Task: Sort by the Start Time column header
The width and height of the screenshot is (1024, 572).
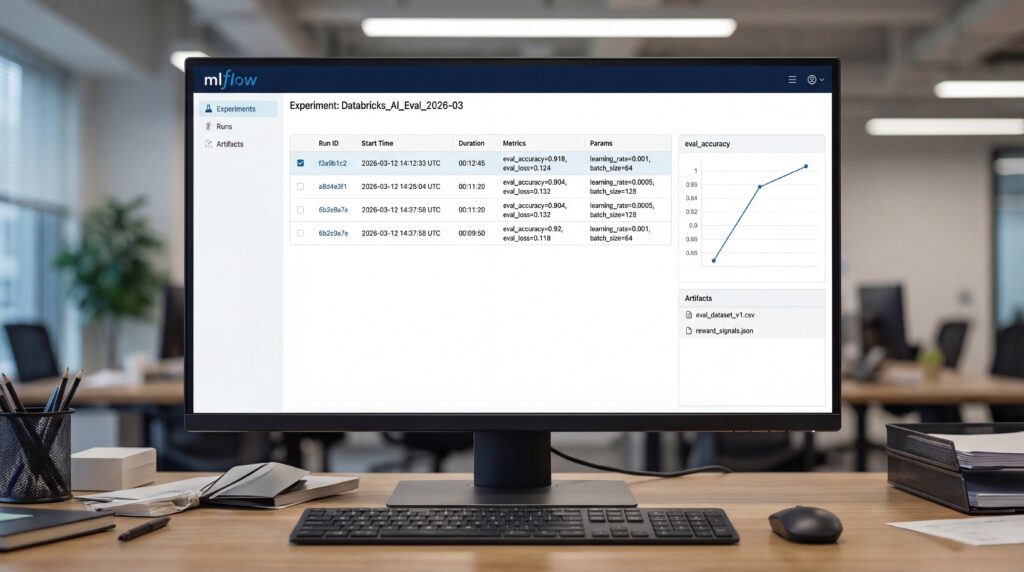Action: pyautogui.click(x=377, y=144)
